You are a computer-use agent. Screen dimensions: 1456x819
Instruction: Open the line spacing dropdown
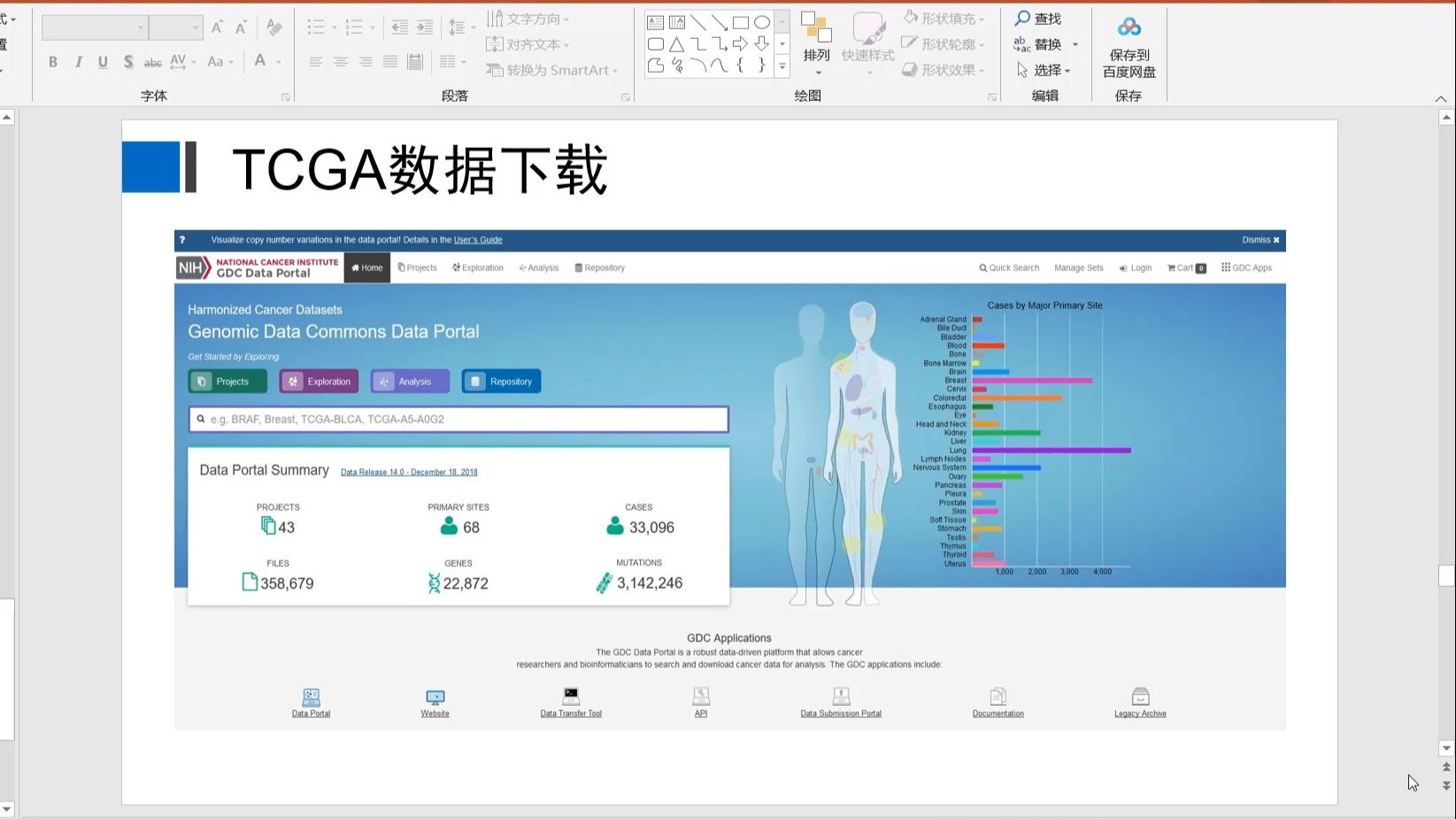[462, 27]
